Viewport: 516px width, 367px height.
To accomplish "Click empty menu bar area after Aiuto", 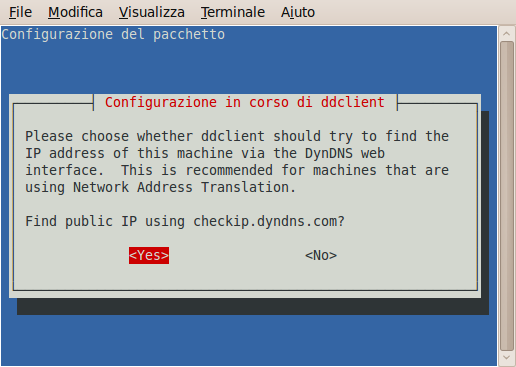I will pyautogui.click(x=413, y=12).
